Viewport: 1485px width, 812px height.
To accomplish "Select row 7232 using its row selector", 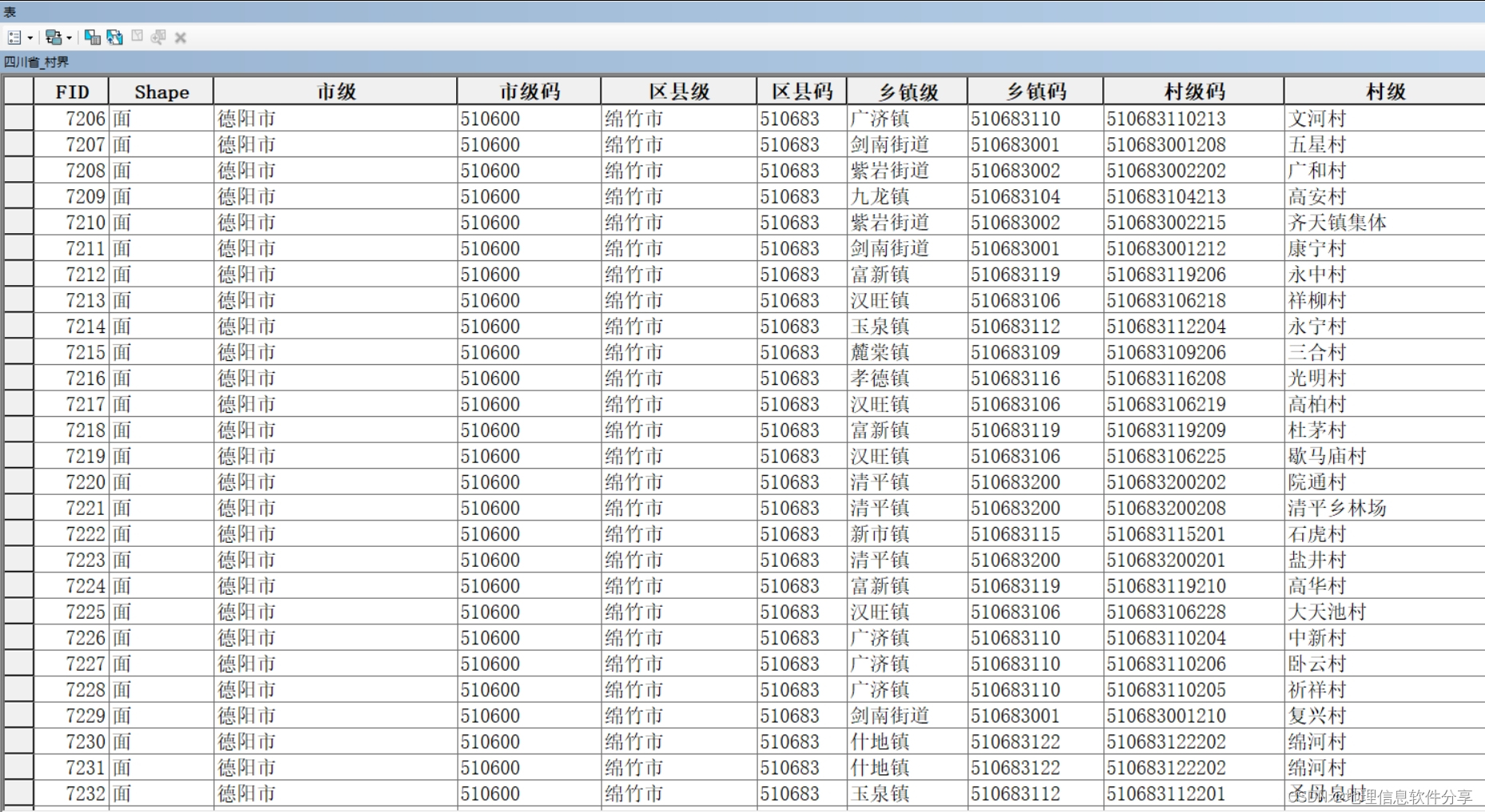I will 18,794.
